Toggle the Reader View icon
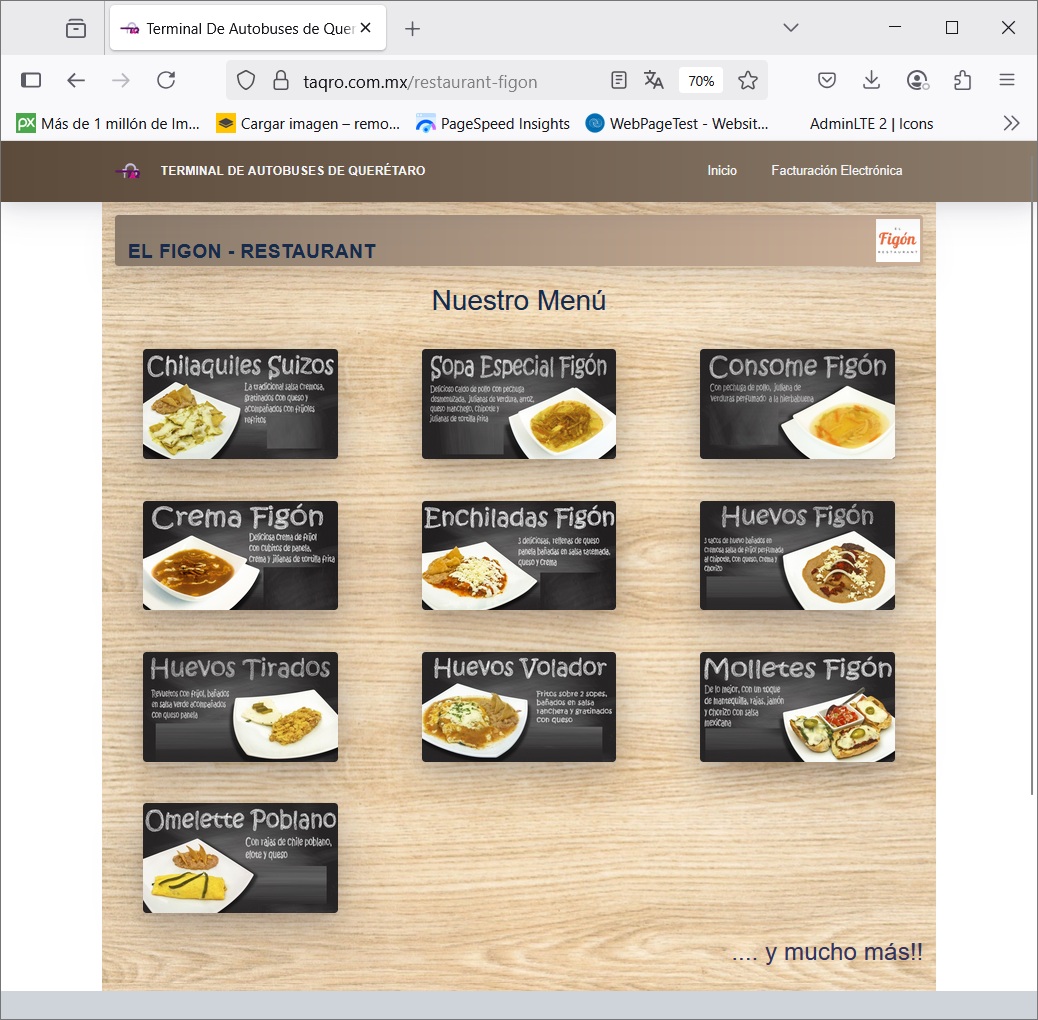The height and width of the screenshot is (1020, 1038). tap(619, 81)
